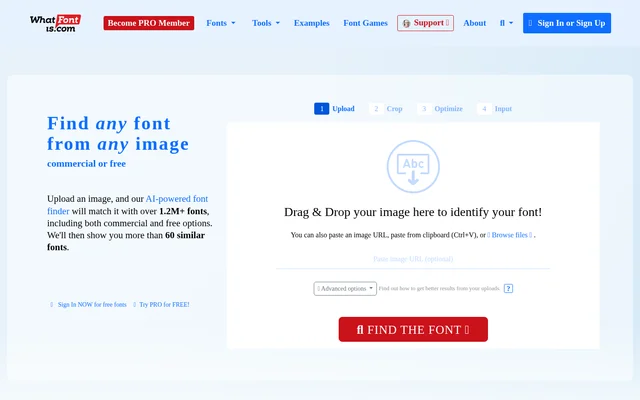Click the 'commercial or free' subtitle text
640x400 pixels.
click(87, 164)
